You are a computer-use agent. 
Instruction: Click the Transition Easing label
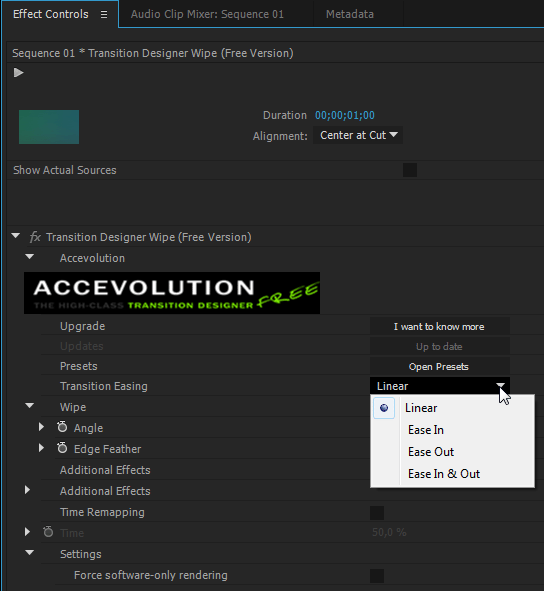104,386
